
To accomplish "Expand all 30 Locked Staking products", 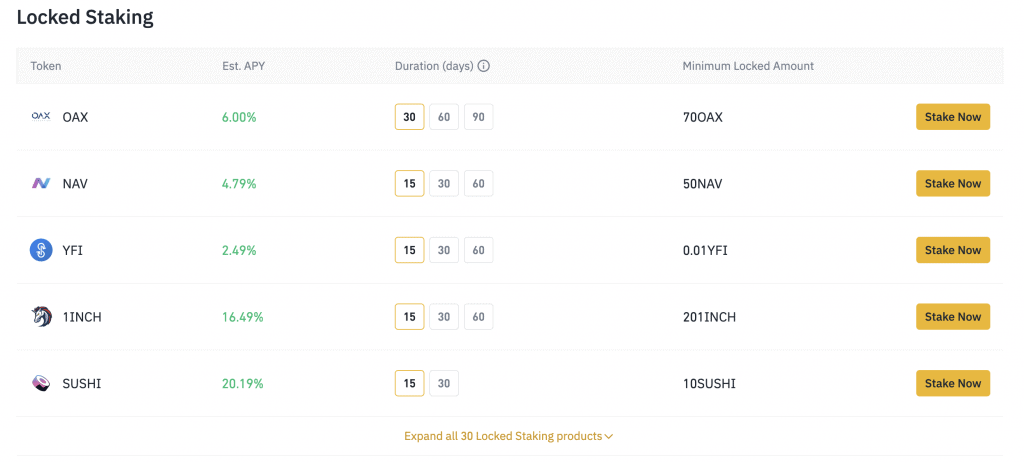I will click(x=509, y=436).
